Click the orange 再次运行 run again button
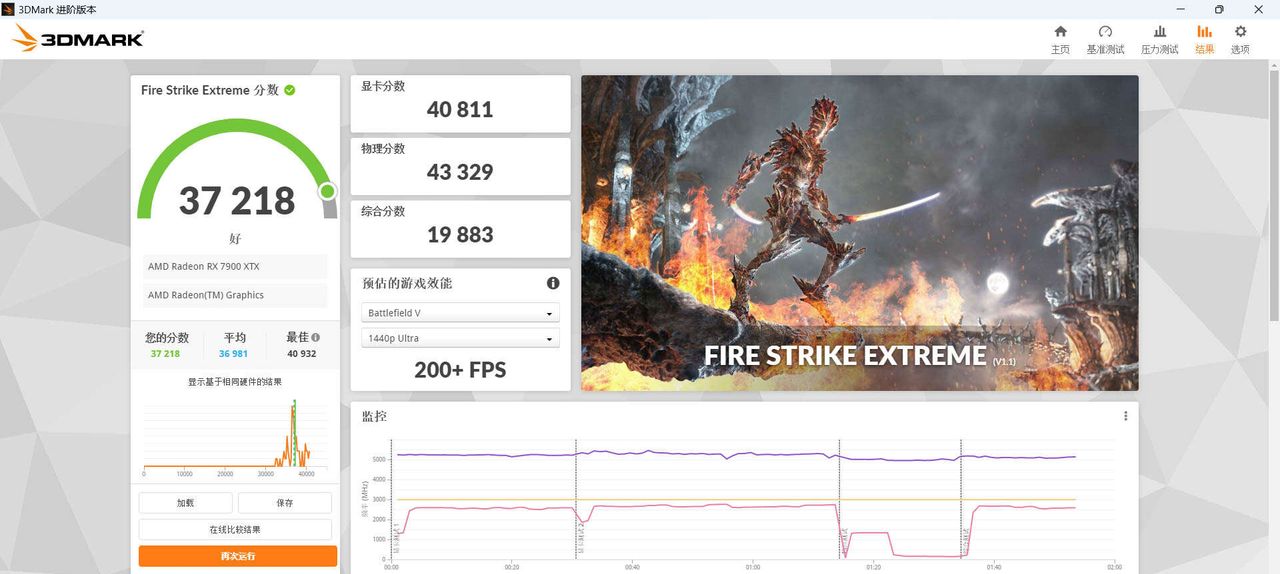This screenshot has width=1280, height=574. (x=238, y=556)
